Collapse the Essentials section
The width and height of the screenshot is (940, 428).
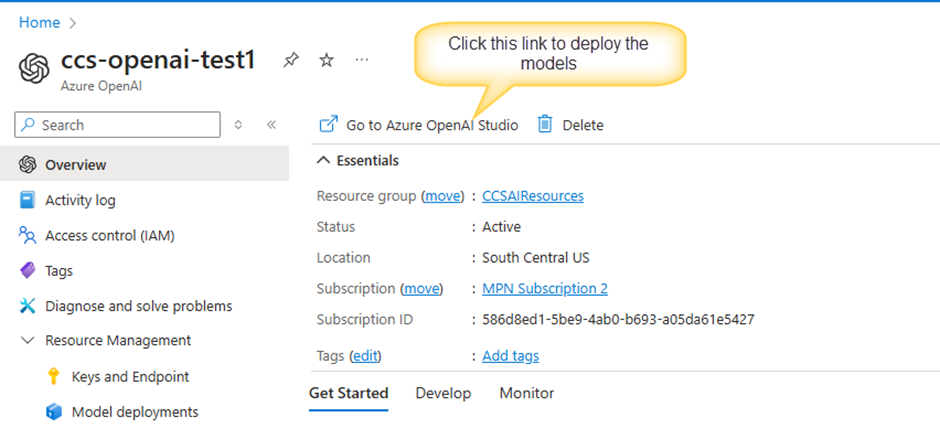(x=358, y=161)
